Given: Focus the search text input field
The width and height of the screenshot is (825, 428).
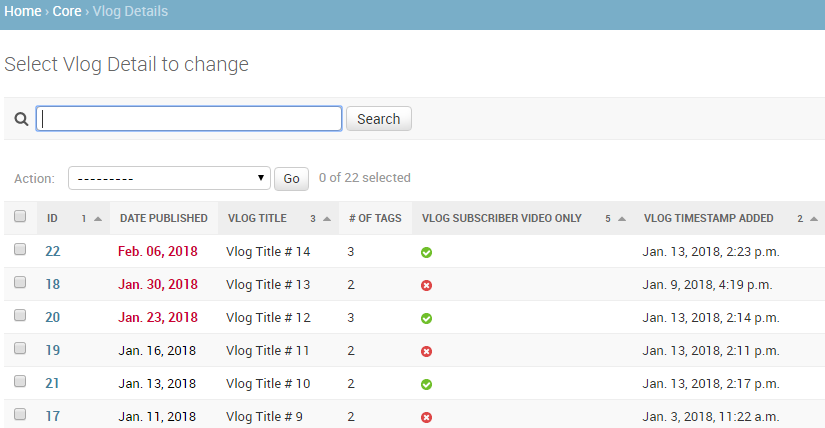Looking at the screenshot, I should point(189,119).
